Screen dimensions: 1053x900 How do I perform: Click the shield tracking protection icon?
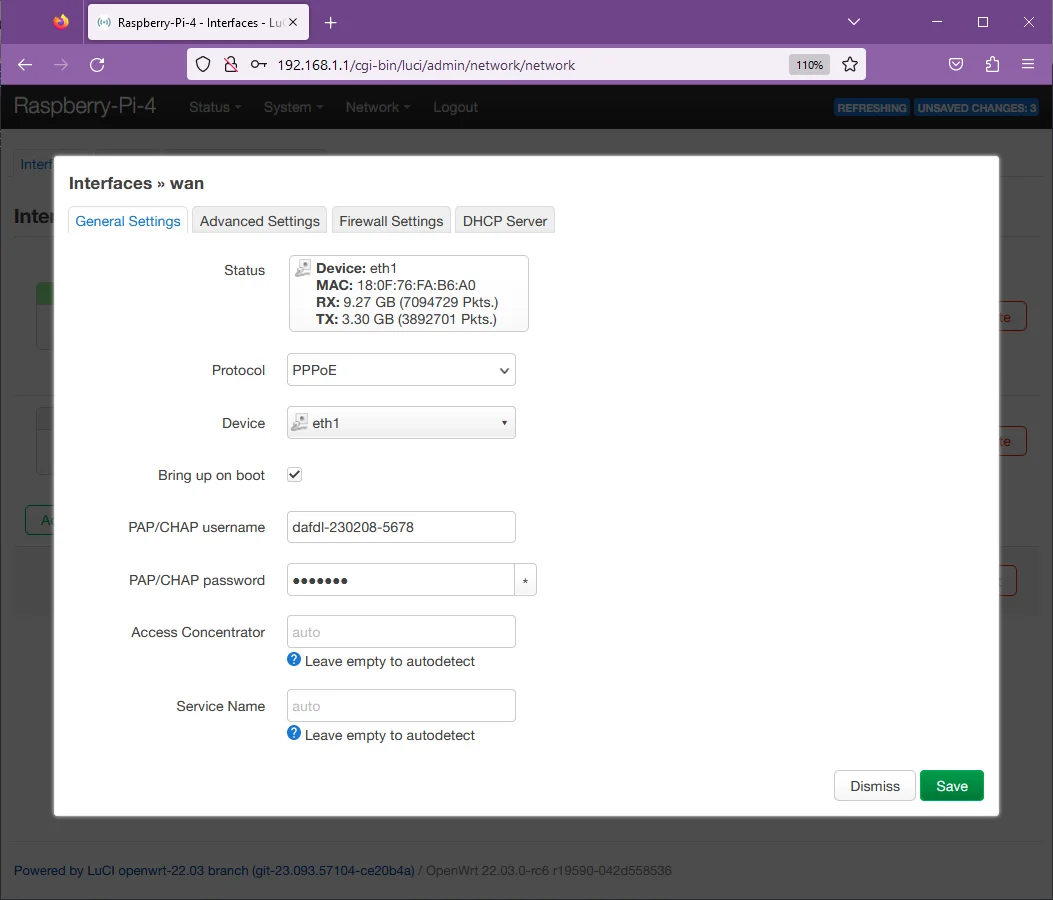[x=203, y=65]
